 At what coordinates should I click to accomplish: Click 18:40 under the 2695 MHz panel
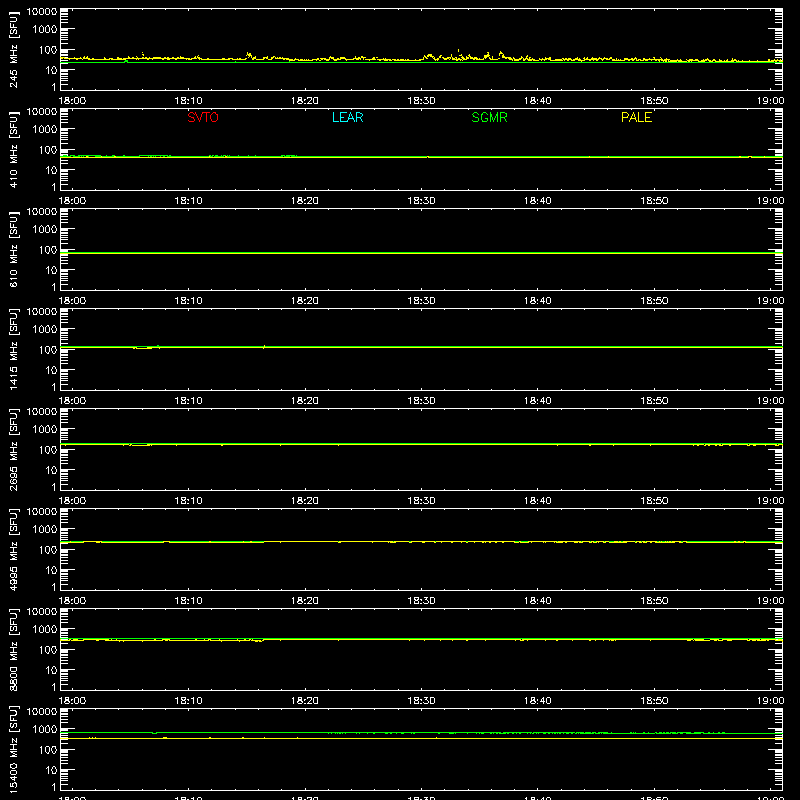(538, 501)
